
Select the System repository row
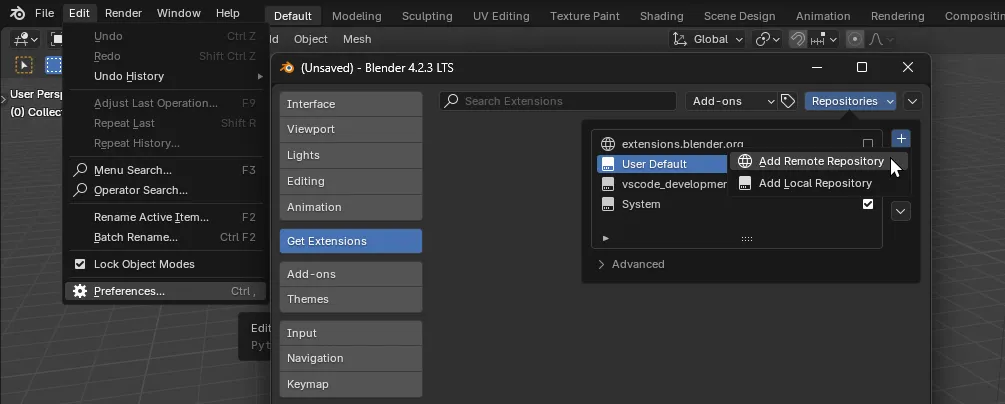[x=737, y=204]
